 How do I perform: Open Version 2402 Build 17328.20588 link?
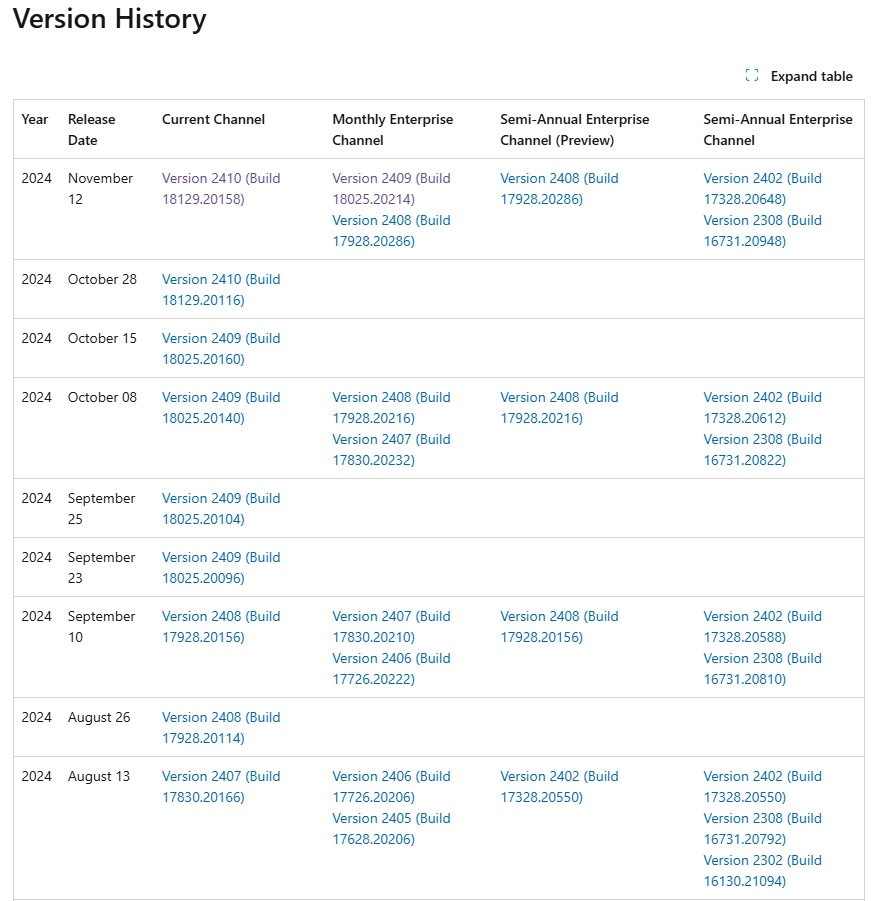coord(763,626)
